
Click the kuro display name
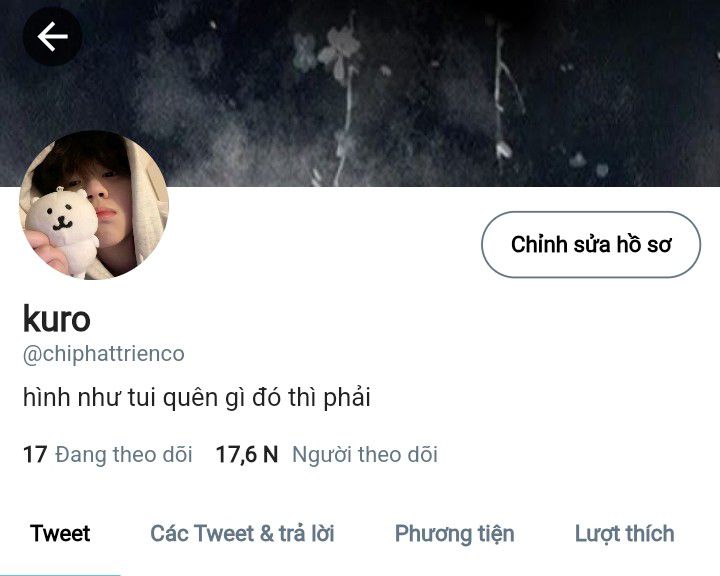(56, 318)
